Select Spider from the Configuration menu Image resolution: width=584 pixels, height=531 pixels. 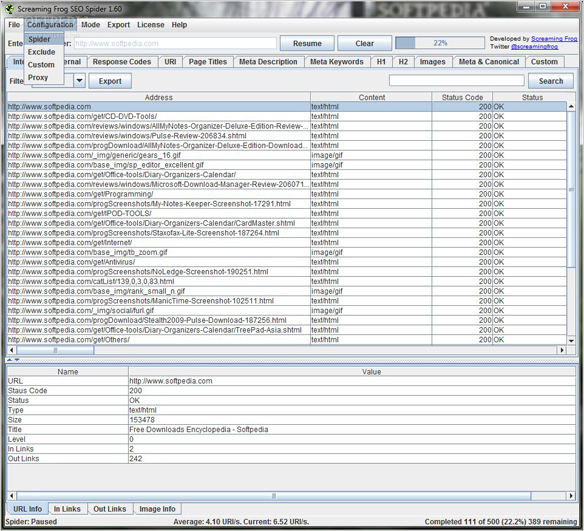point(39,39)
